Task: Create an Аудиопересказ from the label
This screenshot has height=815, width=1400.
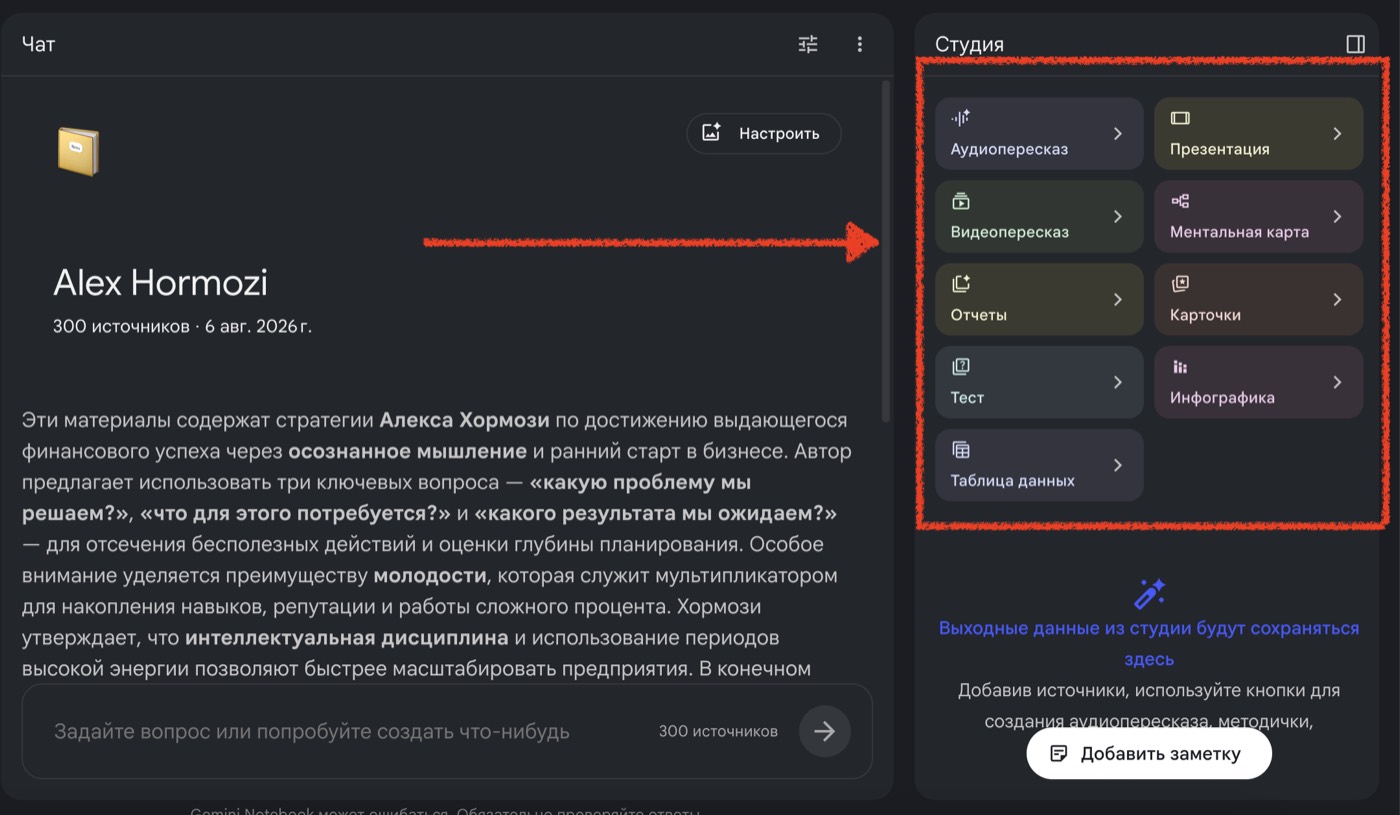Action: [1009, 149]
